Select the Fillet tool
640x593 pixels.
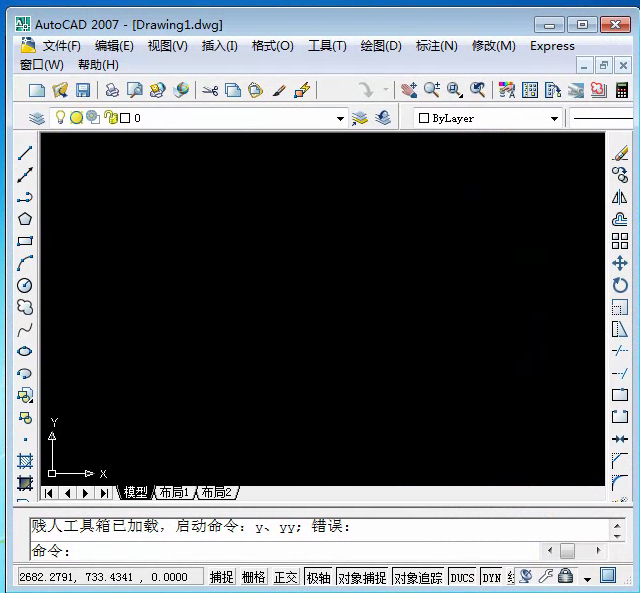tap(620, 483)
